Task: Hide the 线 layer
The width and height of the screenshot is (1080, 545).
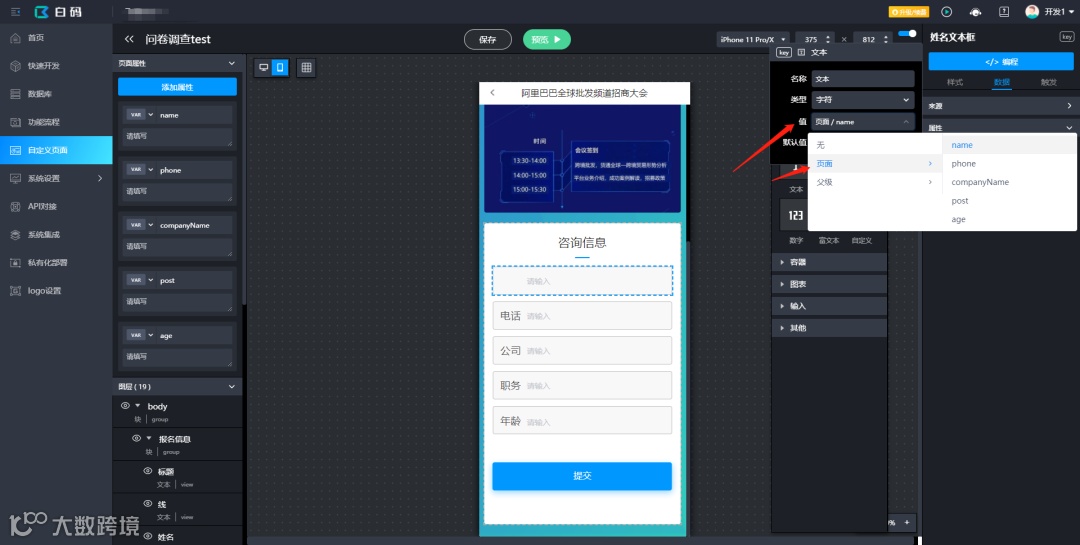Action: point(147,504)
